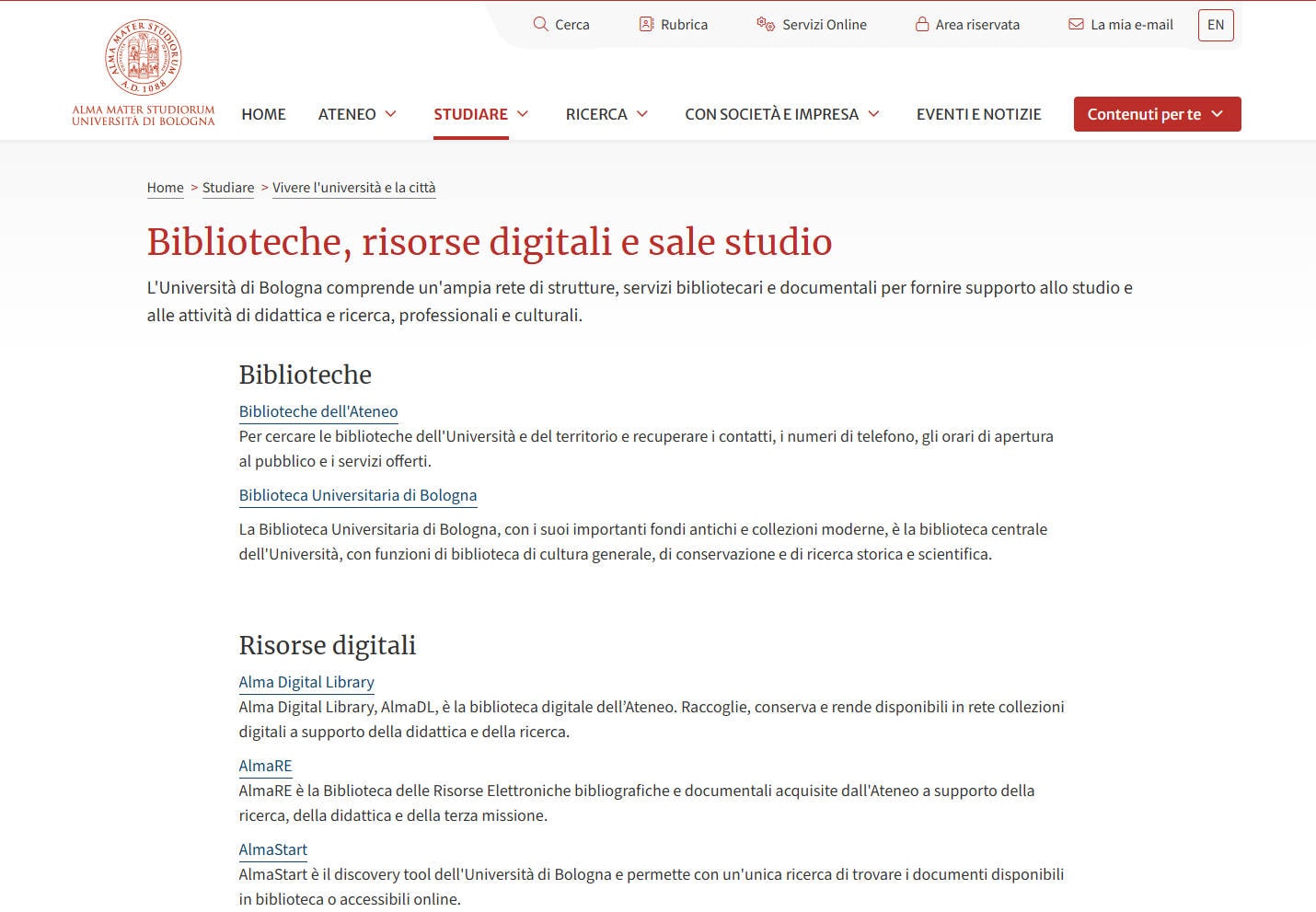Open the Biblioteche dell'Ateneo link

[318, 411]
